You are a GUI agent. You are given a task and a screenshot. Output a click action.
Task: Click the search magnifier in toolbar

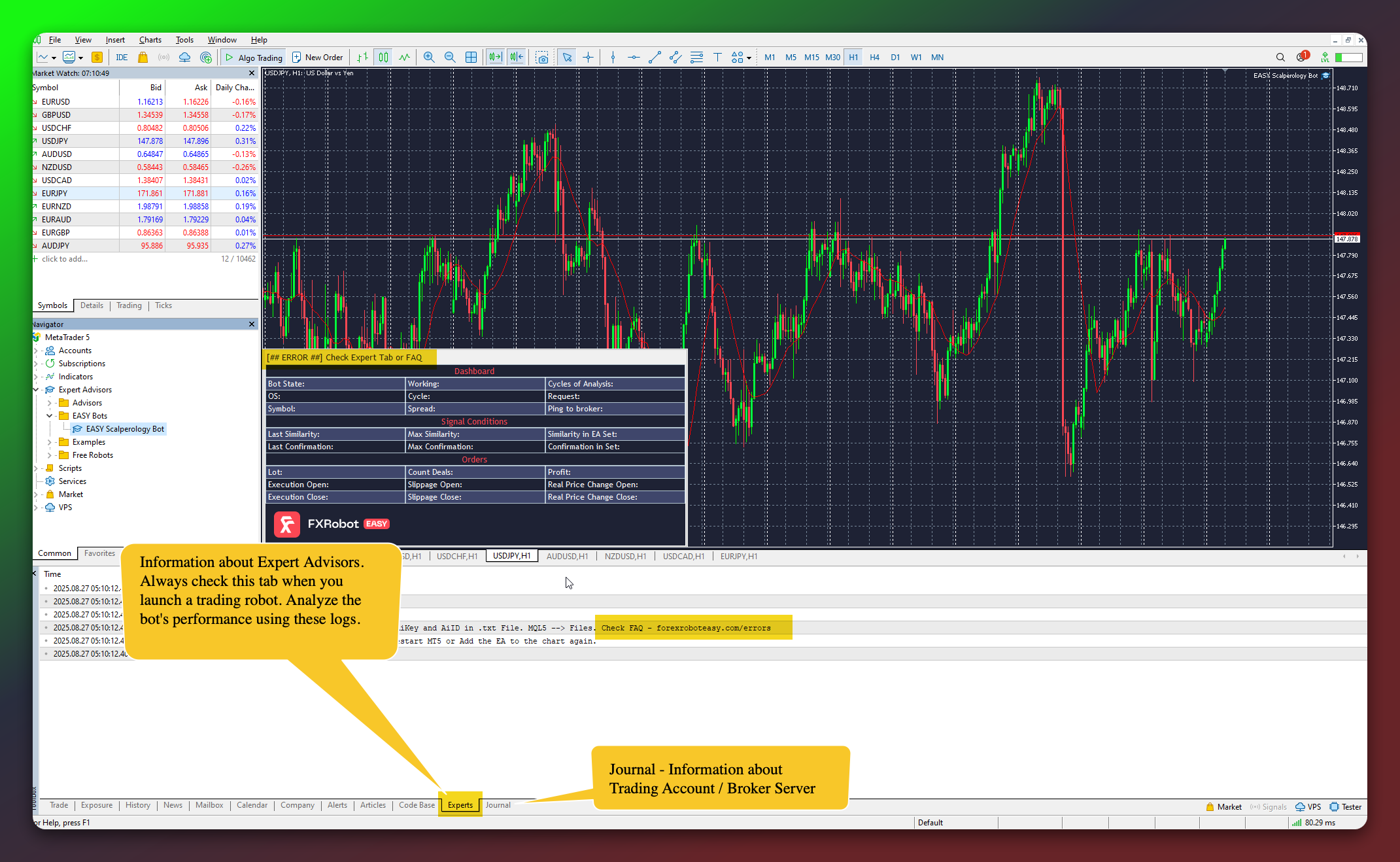click(x=1280, y=58)
